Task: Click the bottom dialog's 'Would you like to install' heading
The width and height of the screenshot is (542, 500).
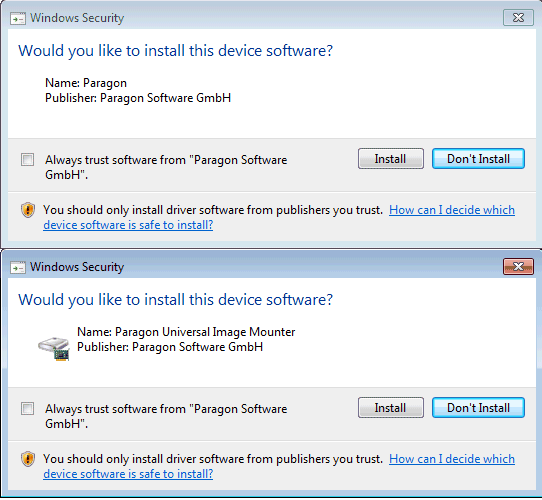Action: click(x=176, y=300)
